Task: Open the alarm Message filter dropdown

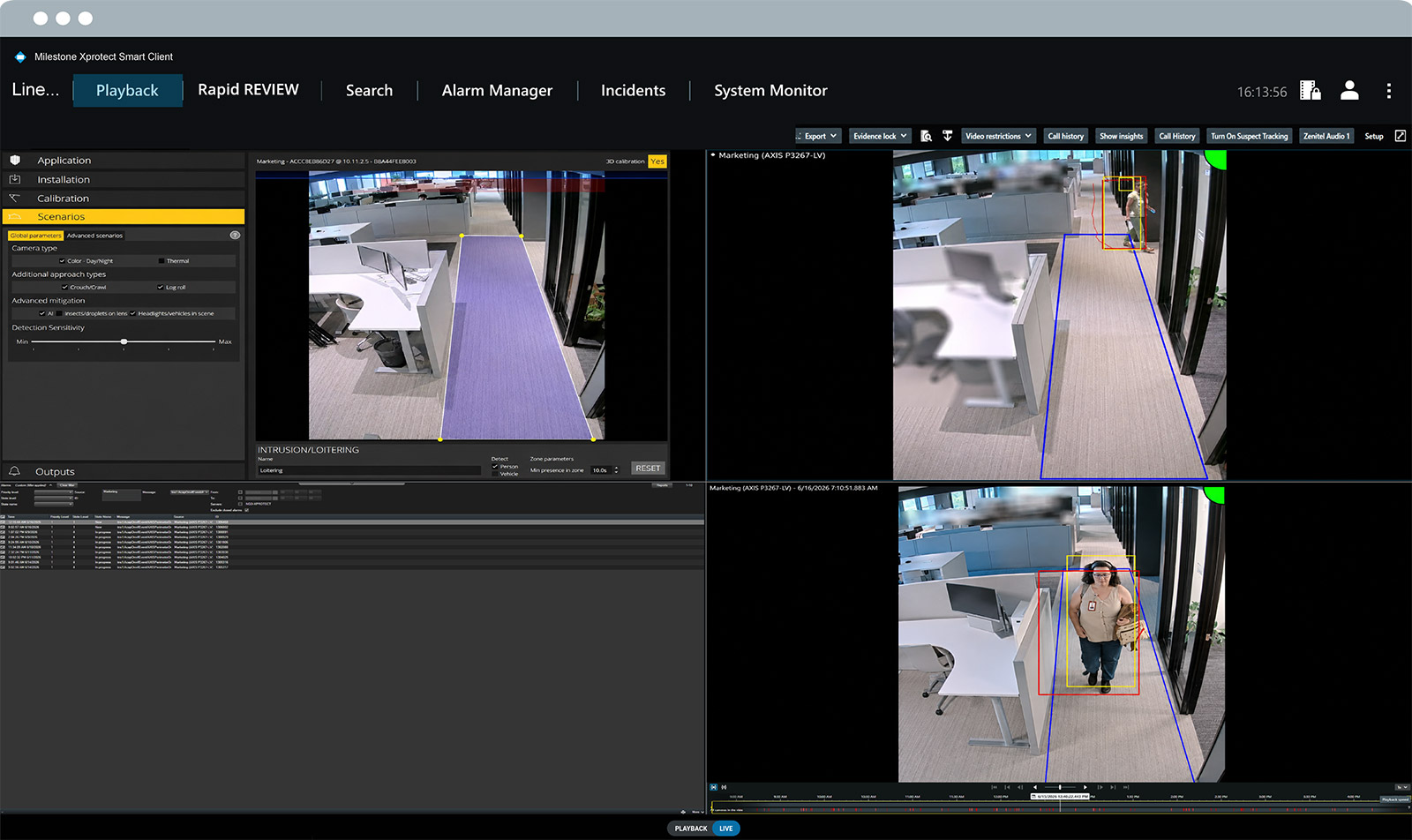Action: click(x=189, y=492)
